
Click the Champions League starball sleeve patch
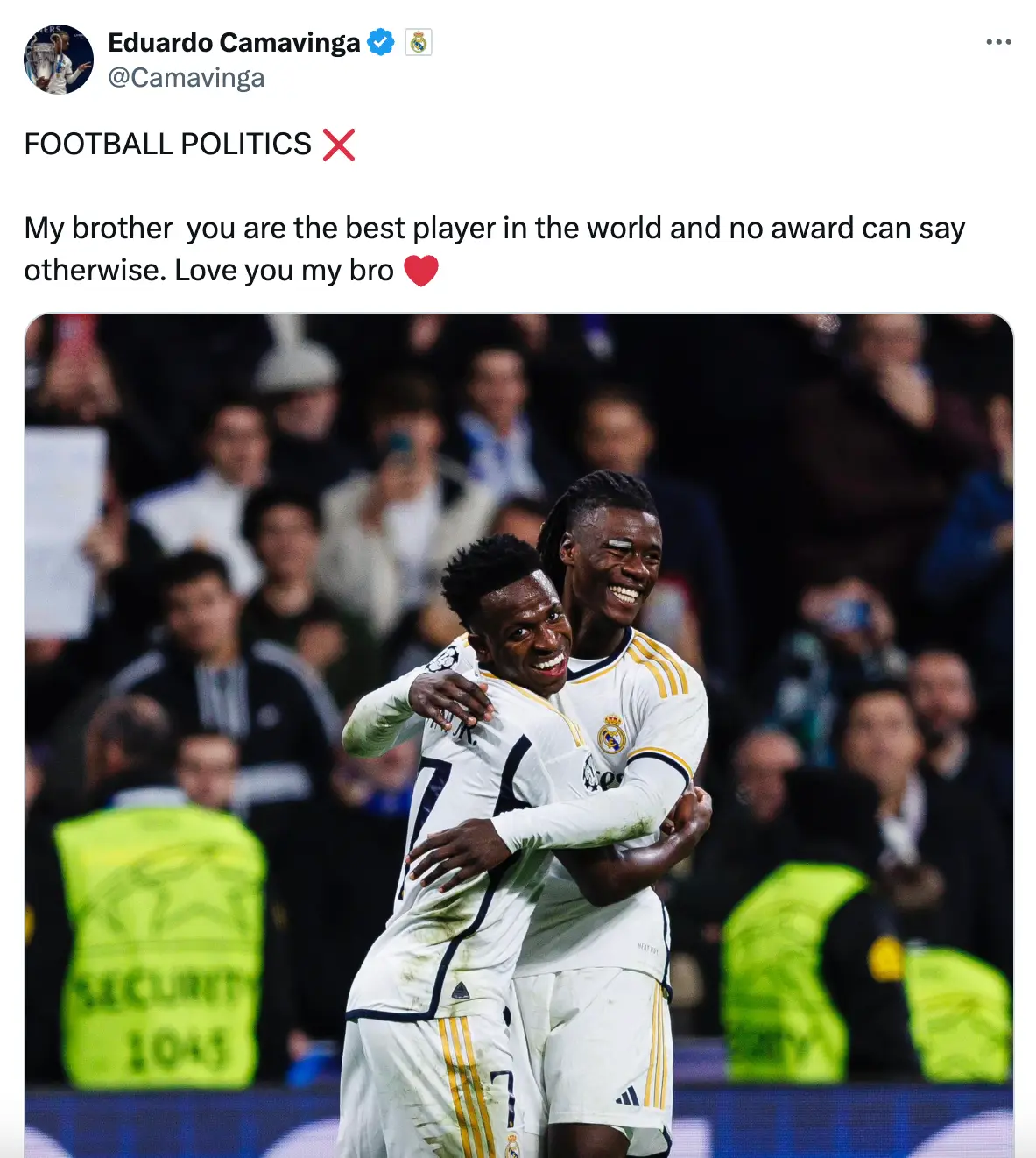click(x=444, y=658)
